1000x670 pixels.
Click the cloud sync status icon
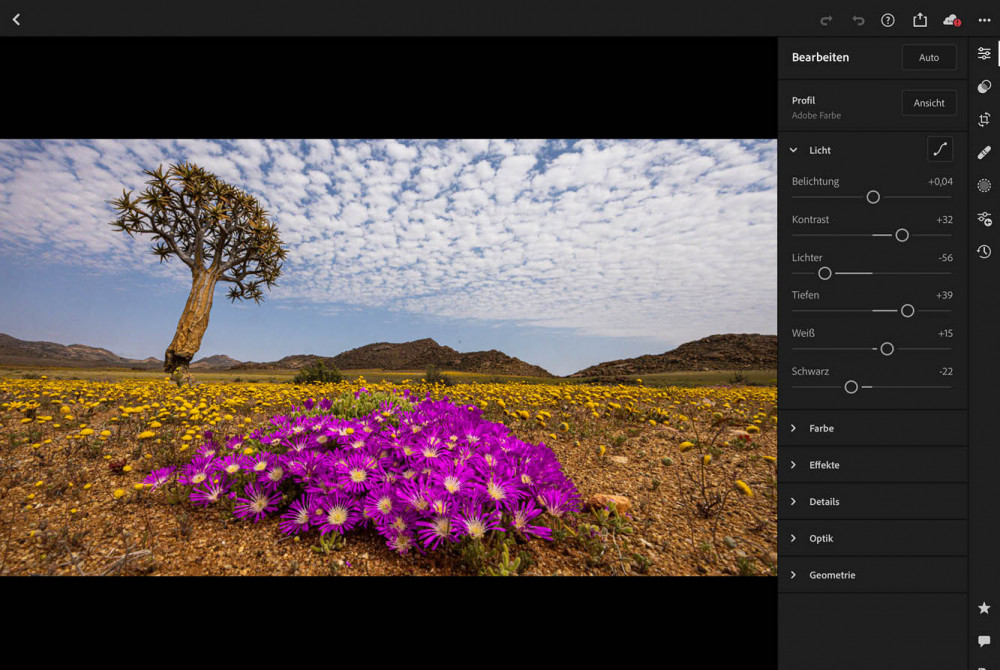coord(951,20)
